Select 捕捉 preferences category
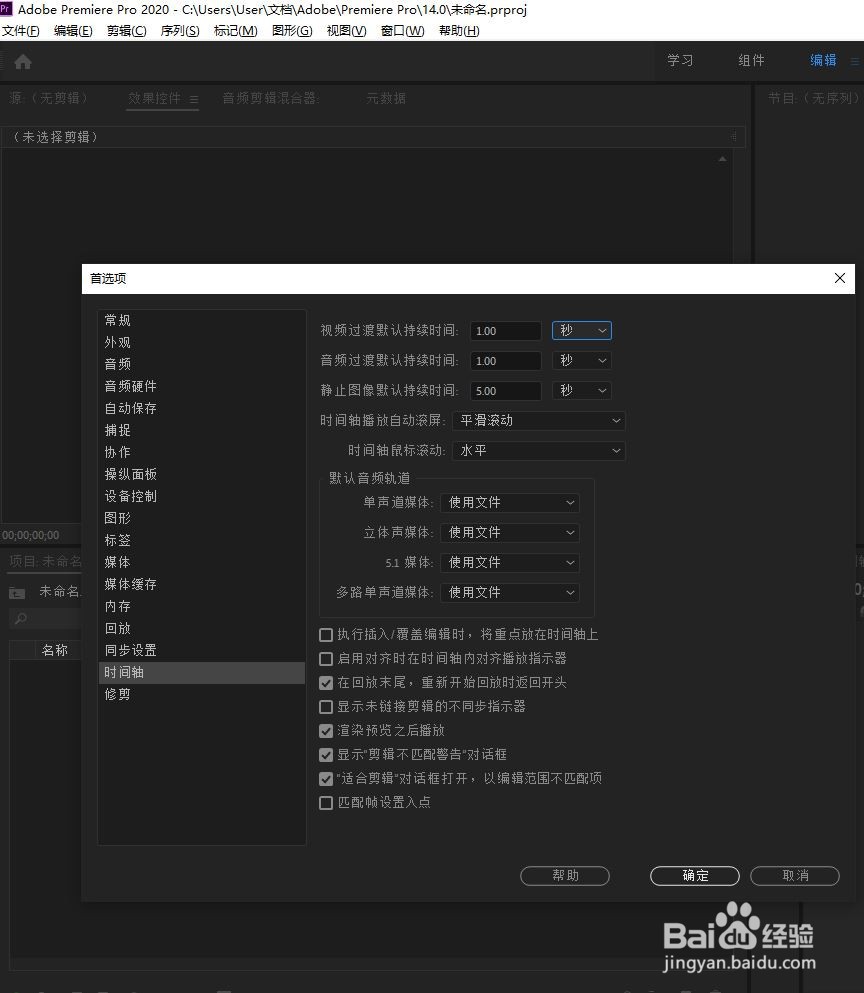 (x=201, y=431)
